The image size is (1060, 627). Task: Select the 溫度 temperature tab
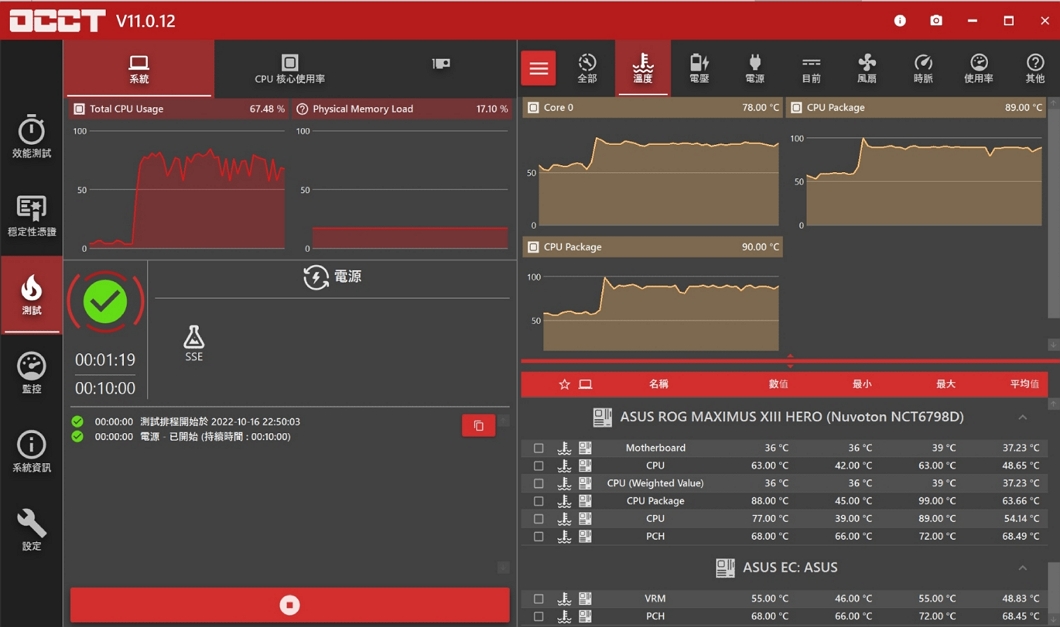coord(643,69)
